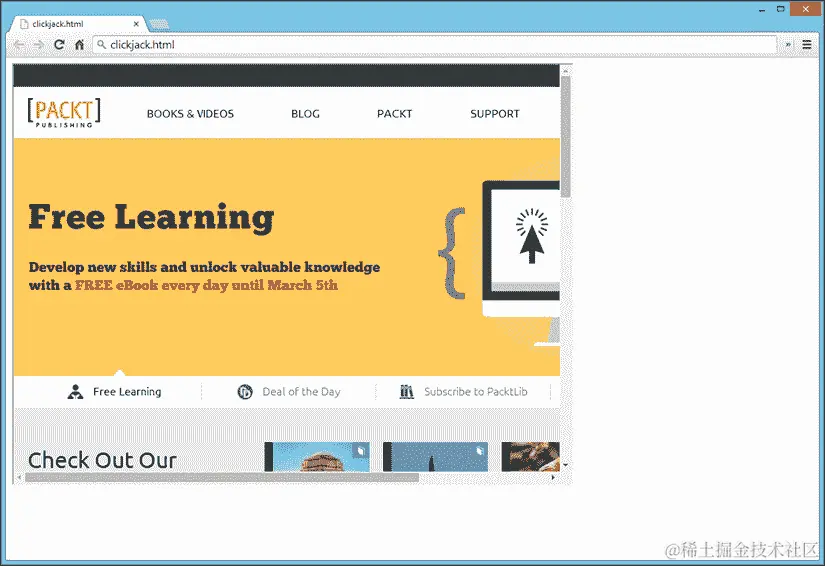
Task: Click the PacktLib books icon
Action: (x=407, y=392)
